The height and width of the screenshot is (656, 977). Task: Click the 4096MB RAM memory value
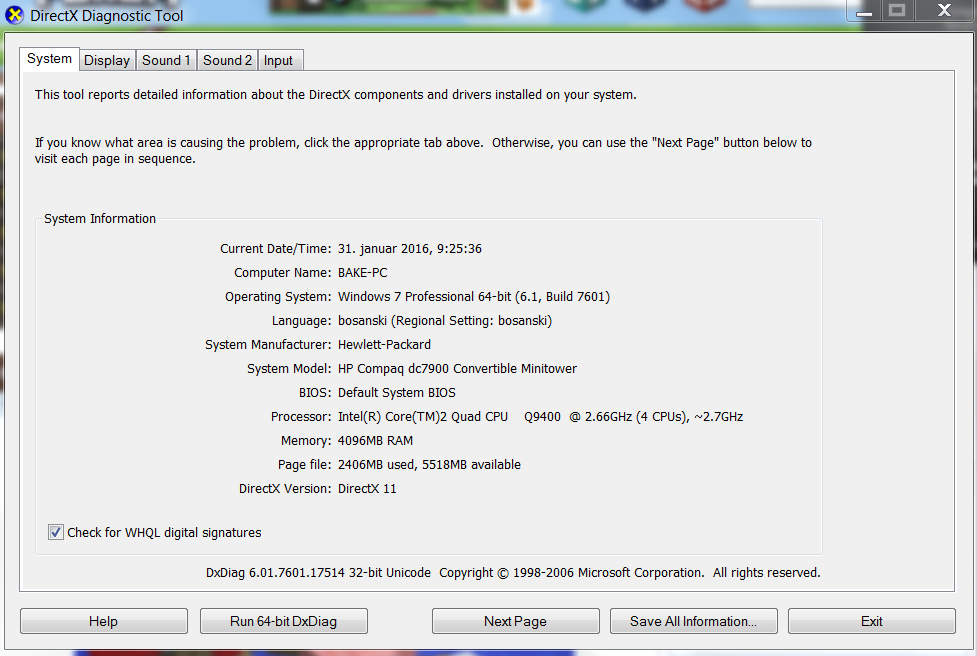(375, 440)
